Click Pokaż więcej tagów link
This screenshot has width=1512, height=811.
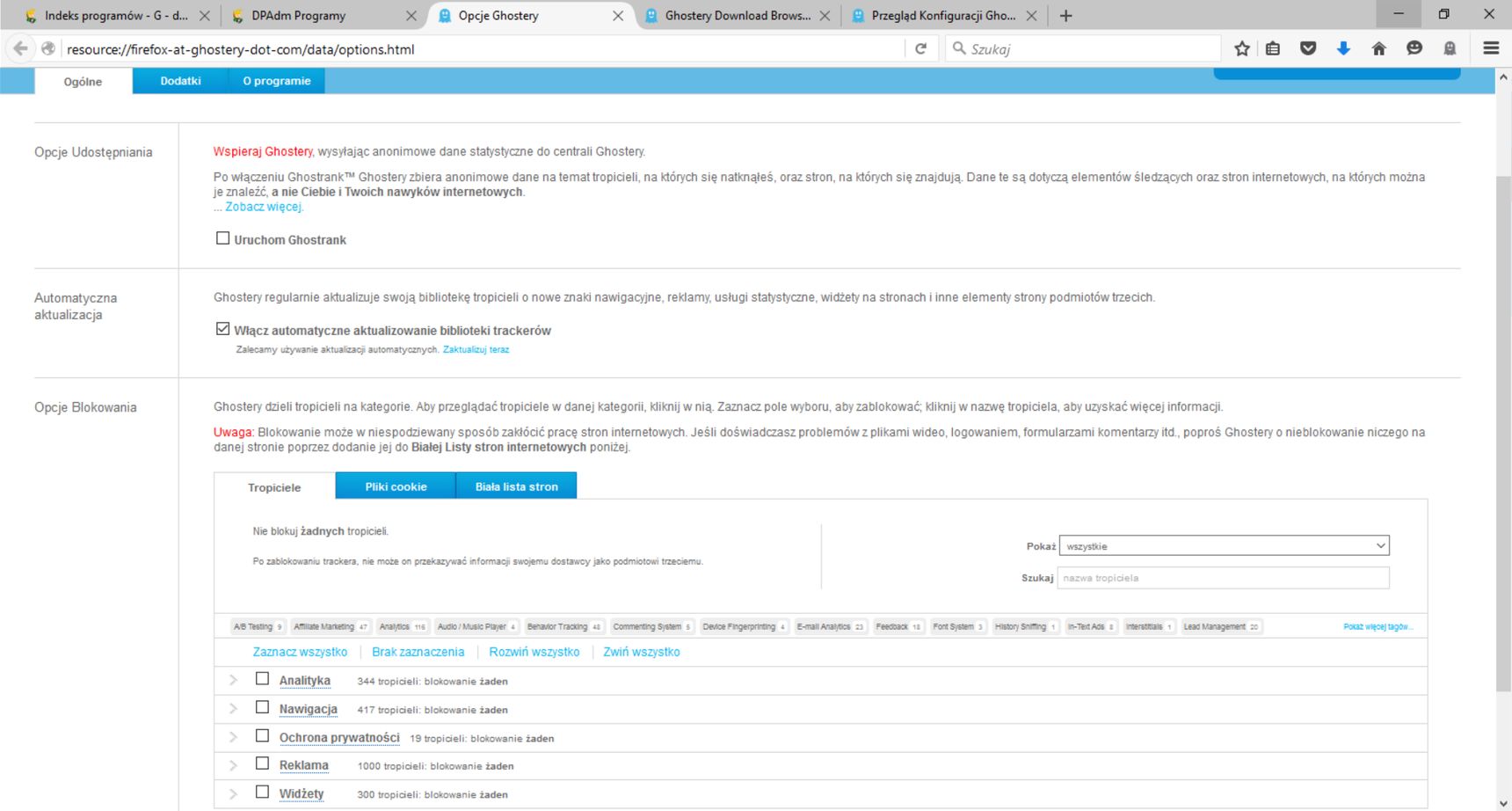coord(1378,626)
